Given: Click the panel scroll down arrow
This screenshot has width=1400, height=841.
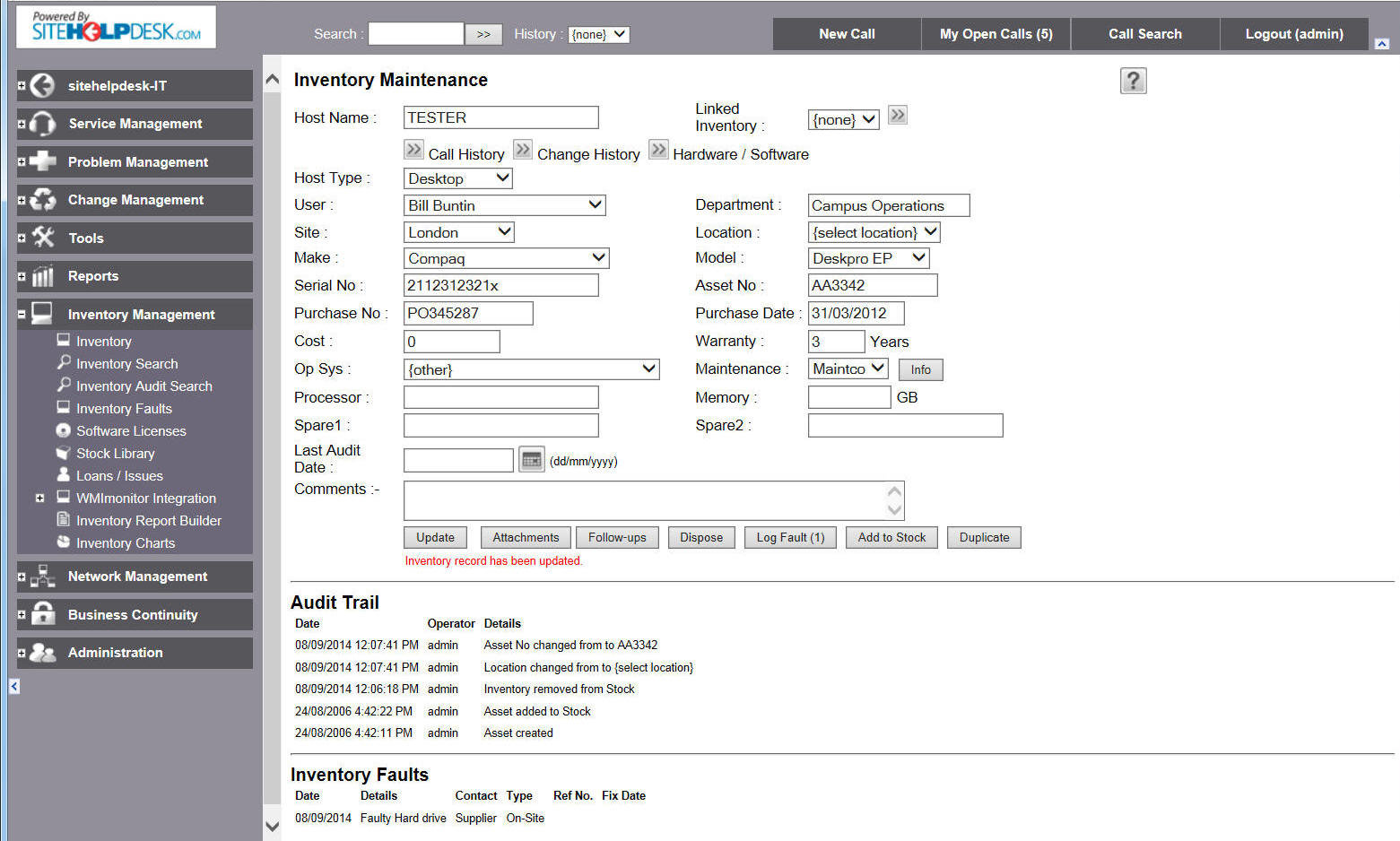Looking at the screenshot, I should coord(272,827).
